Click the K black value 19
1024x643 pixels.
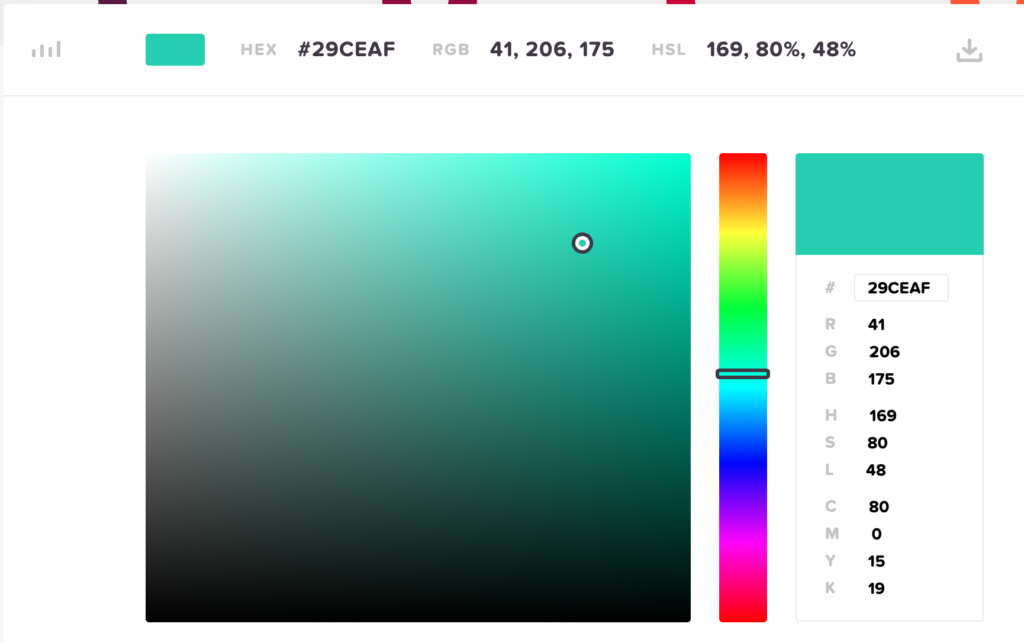click(x=876, y=588)
